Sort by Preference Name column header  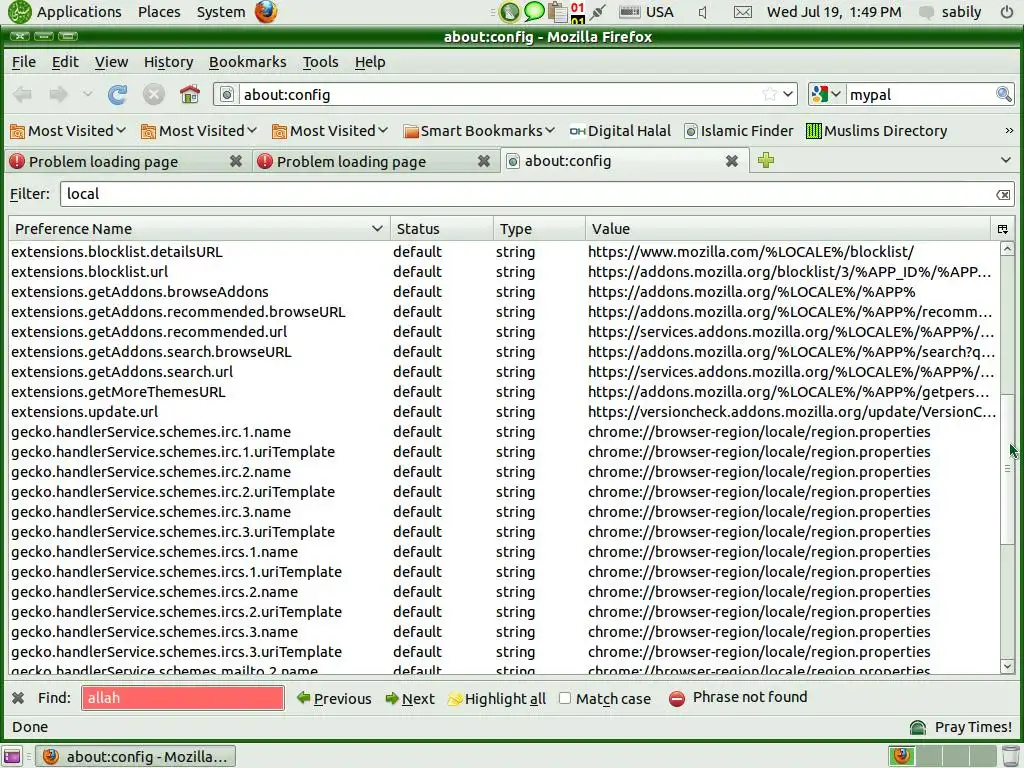click(199, 229)
